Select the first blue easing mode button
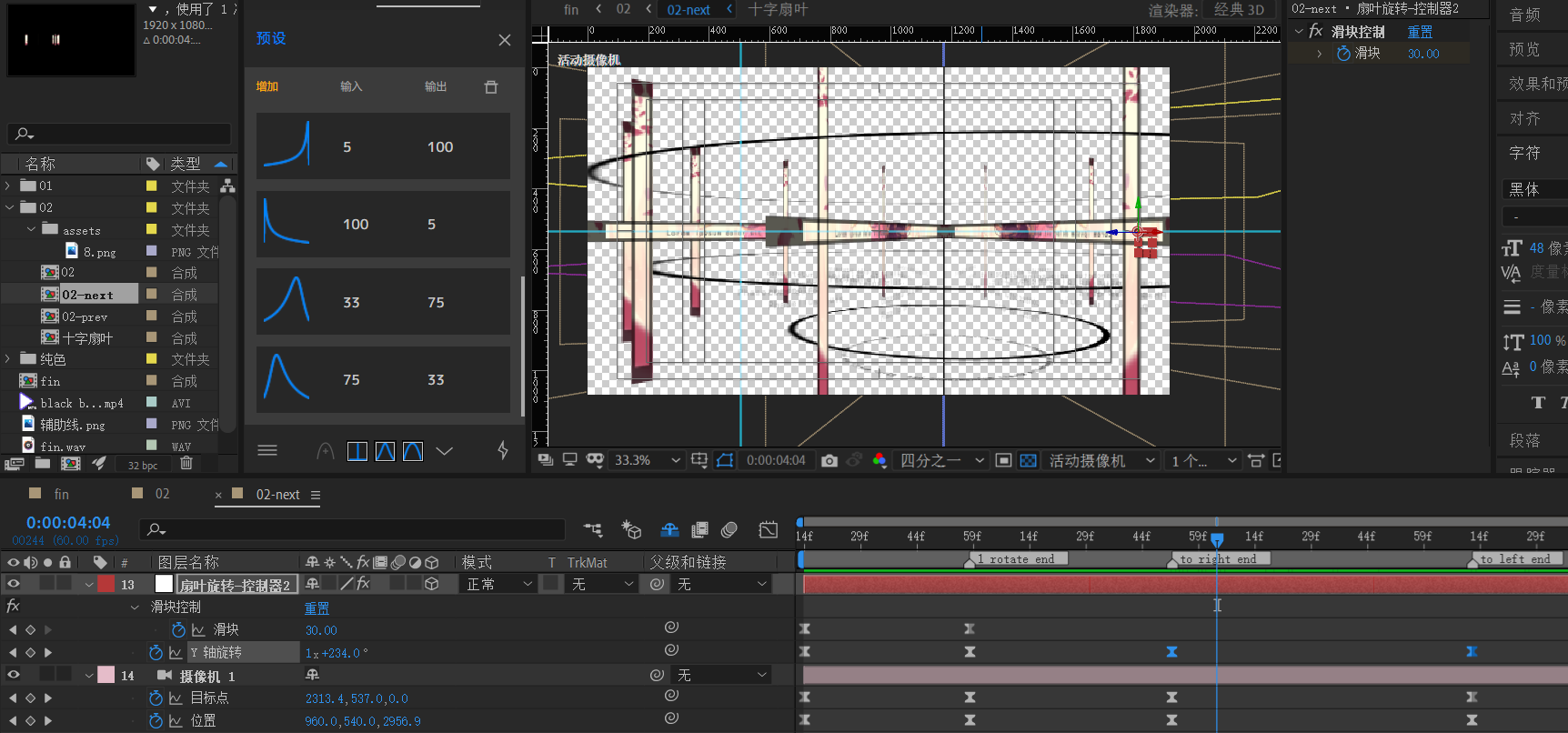 (x=357, y=451)
